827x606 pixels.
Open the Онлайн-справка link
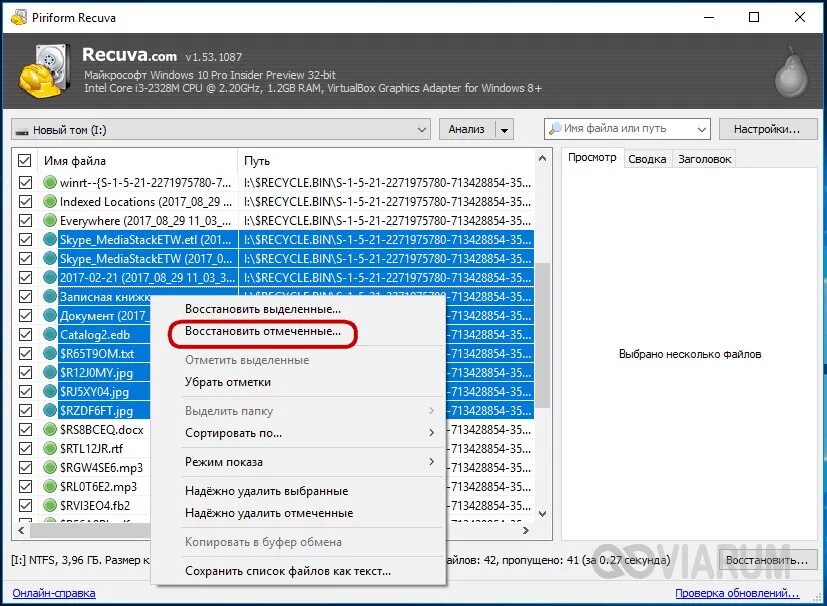54,593
